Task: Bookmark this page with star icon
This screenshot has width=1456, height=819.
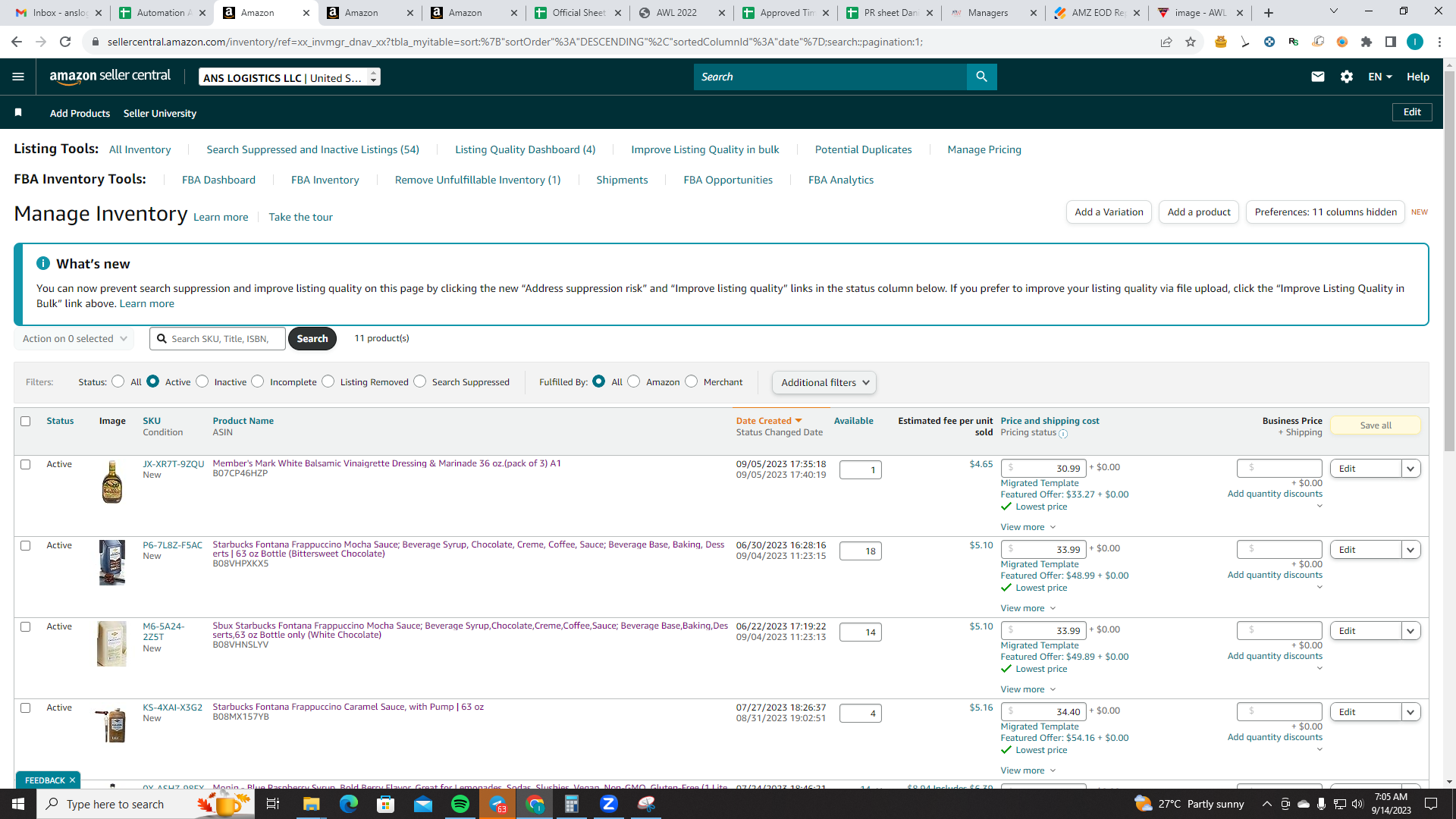Action: [1191, 42]
